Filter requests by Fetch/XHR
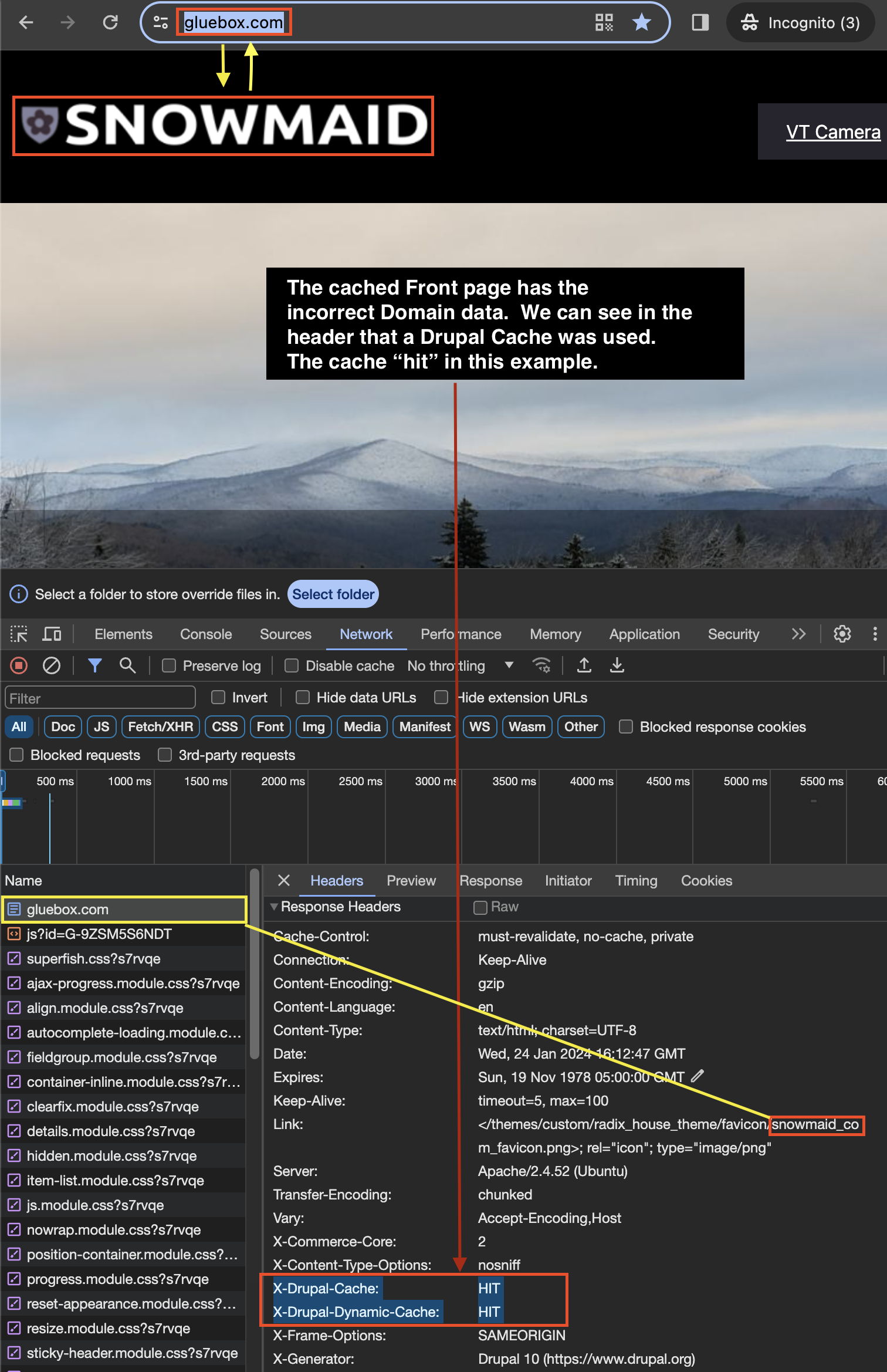The width and height of the screenshot is (887, 1372). (160, 726)
